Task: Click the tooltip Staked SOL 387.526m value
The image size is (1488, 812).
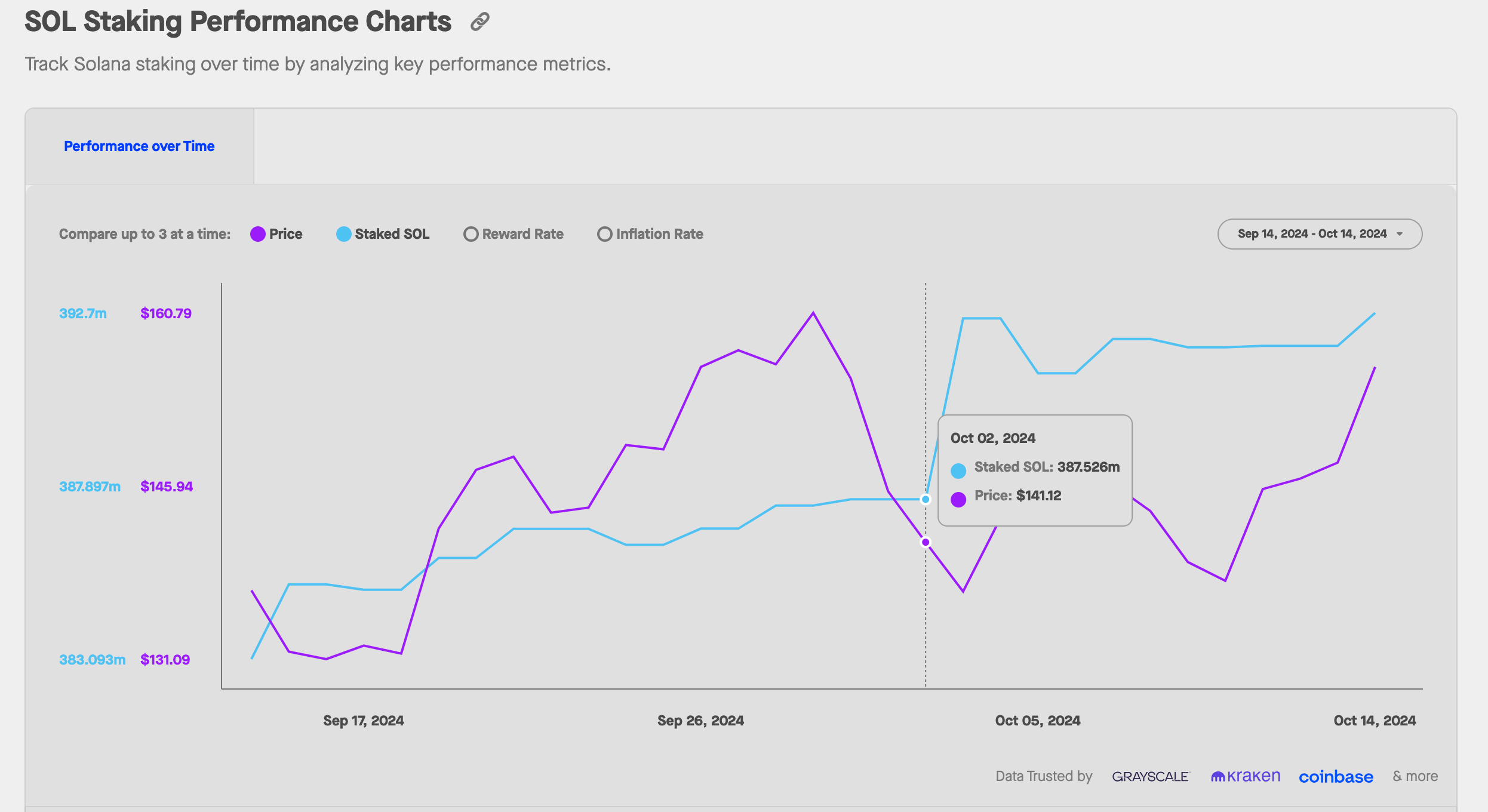Action: tap(1089, 467)
